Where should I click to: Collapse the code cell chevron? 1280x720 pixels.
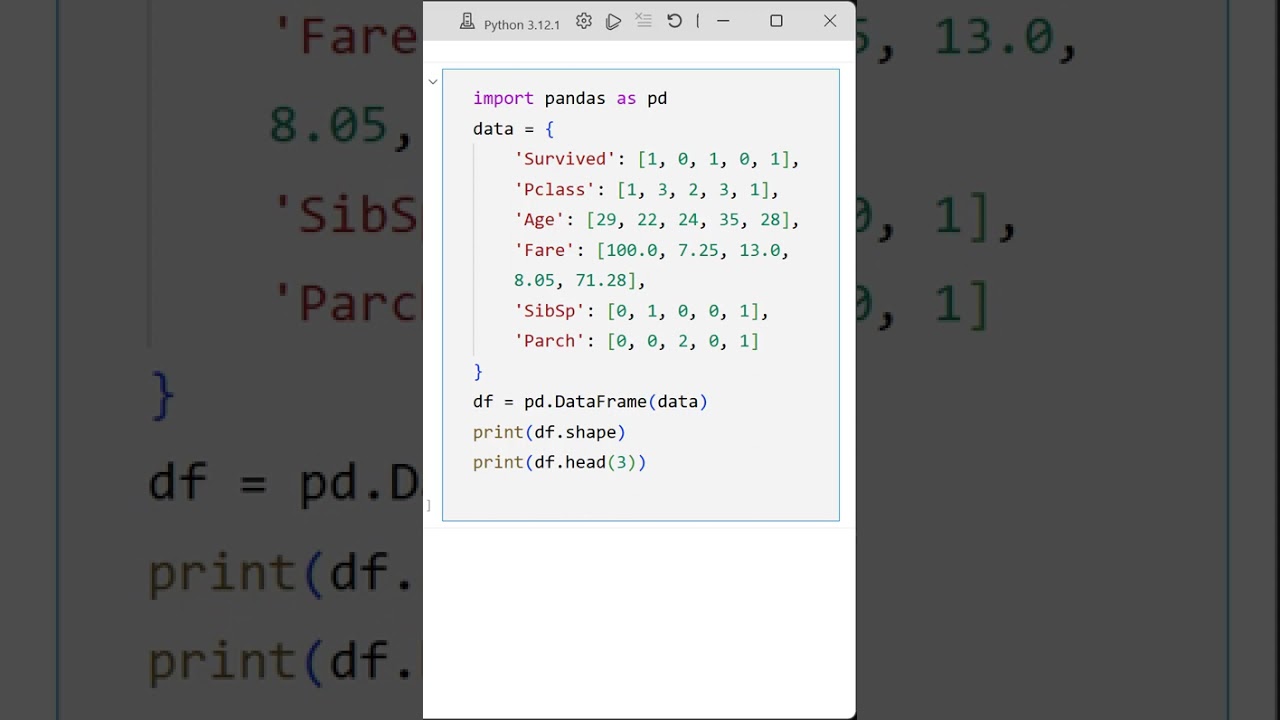[x=433, y=82]
